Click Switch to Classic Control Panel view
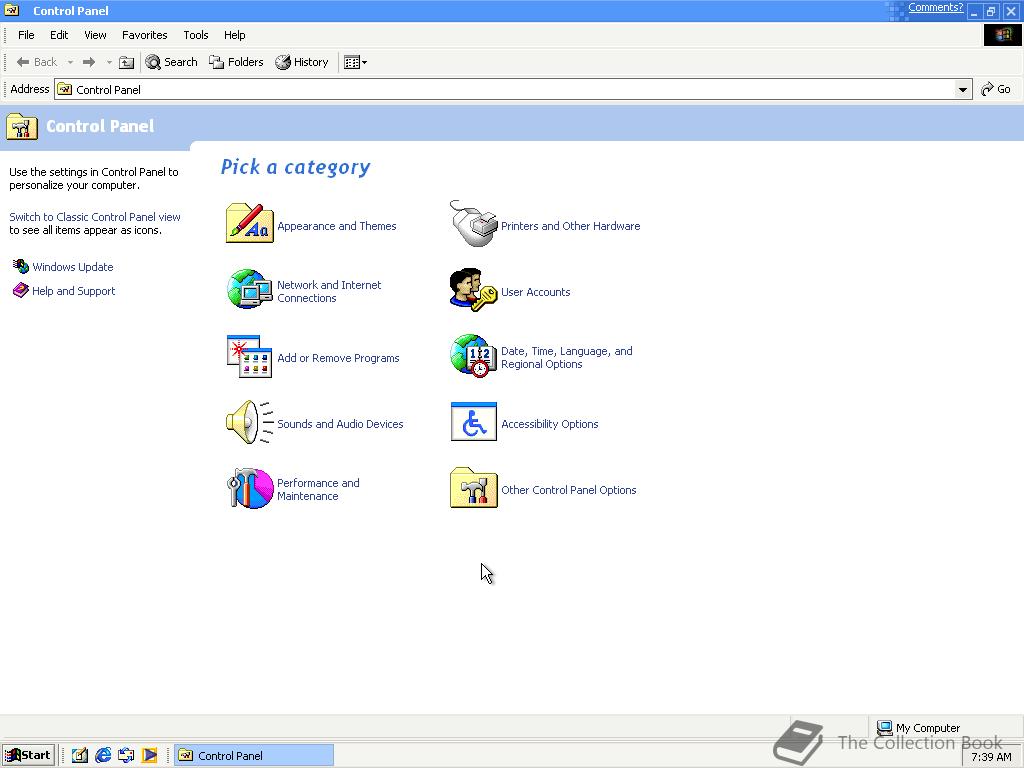 click(95, 217)
